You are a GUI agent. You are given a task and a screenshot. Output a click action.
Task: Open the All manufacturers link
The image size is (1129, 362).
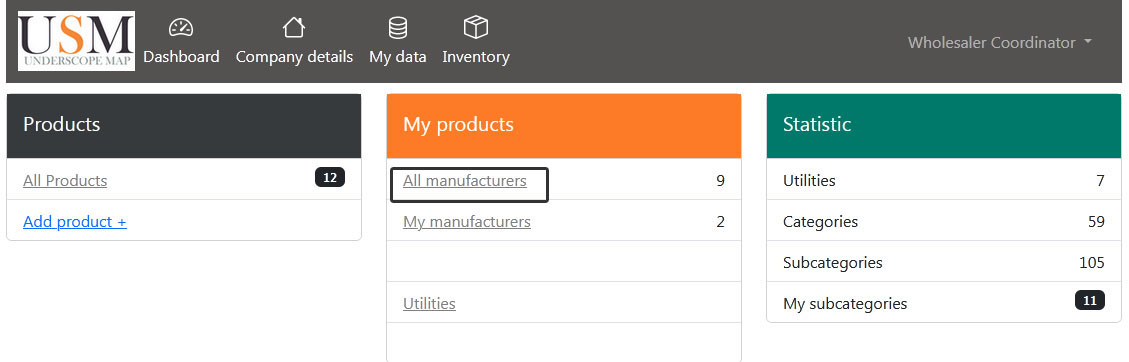pos(464,181)
